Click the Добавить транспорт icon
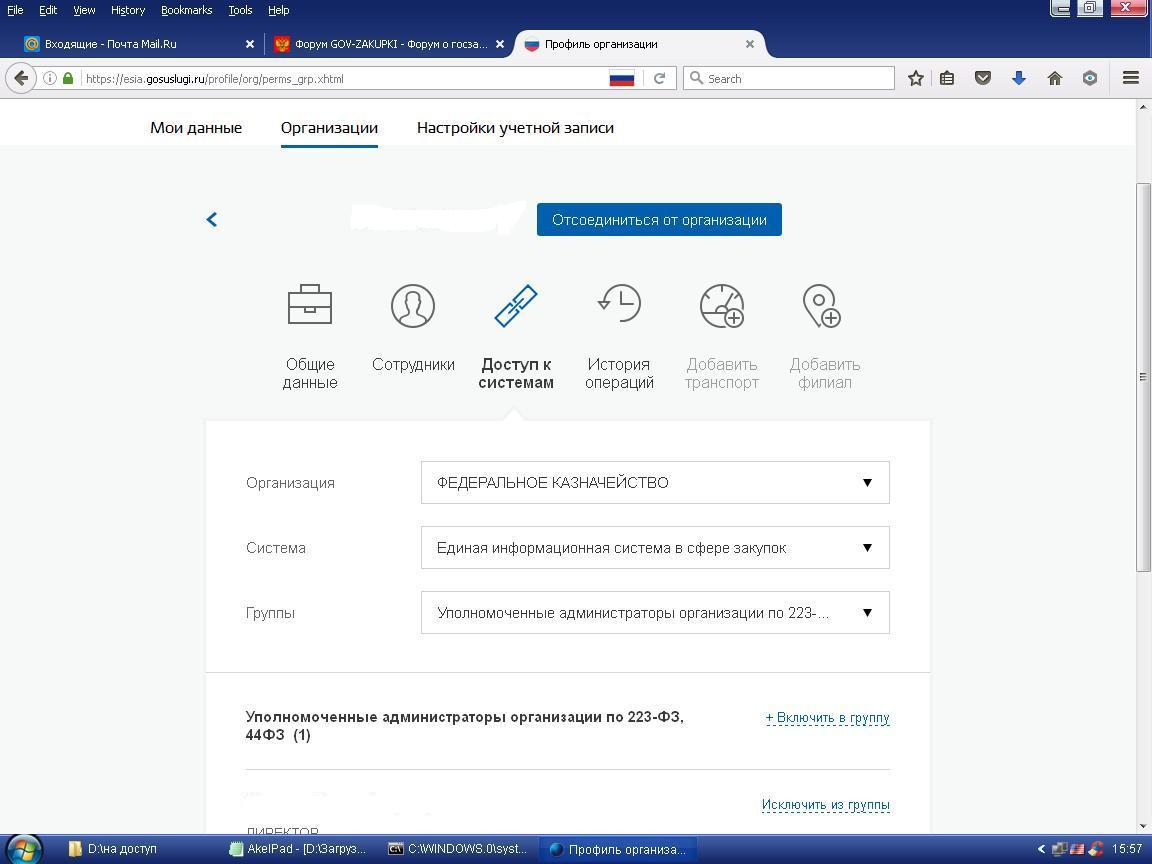 [721, 306]
